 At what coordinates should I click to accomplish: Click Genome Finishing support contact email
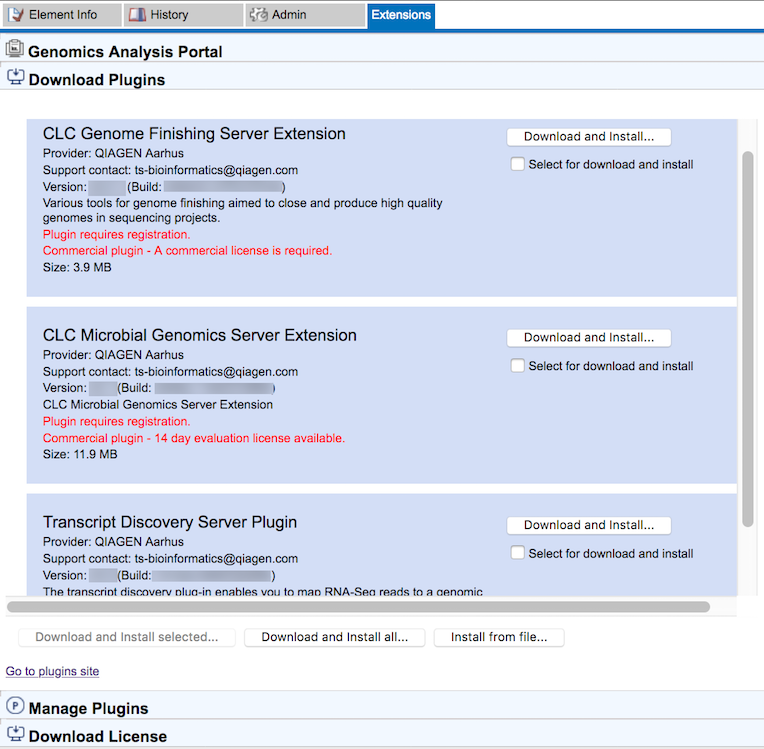tap(216, 170)
